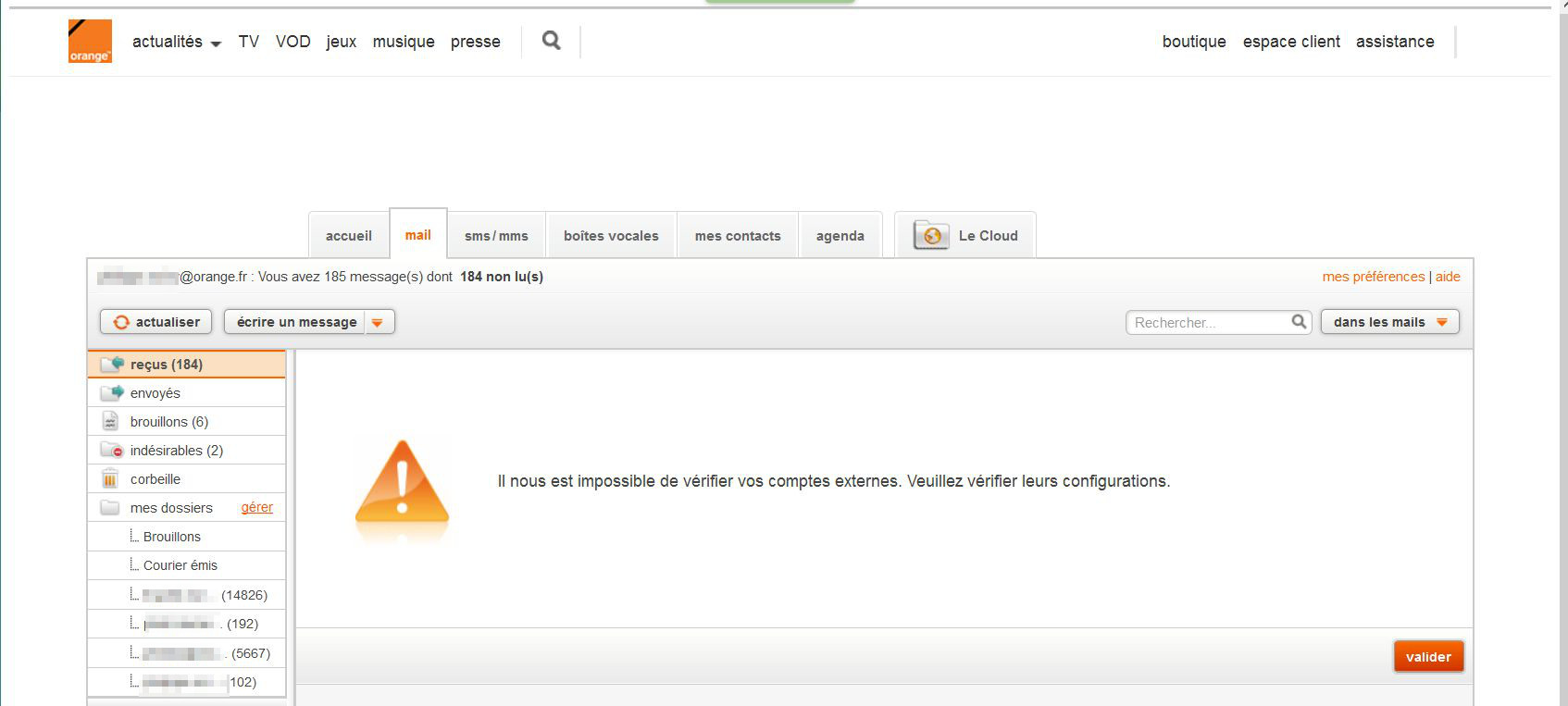Open the Courier émis subfolder
Screen dimensions: 1568x706
coord(186,565)
